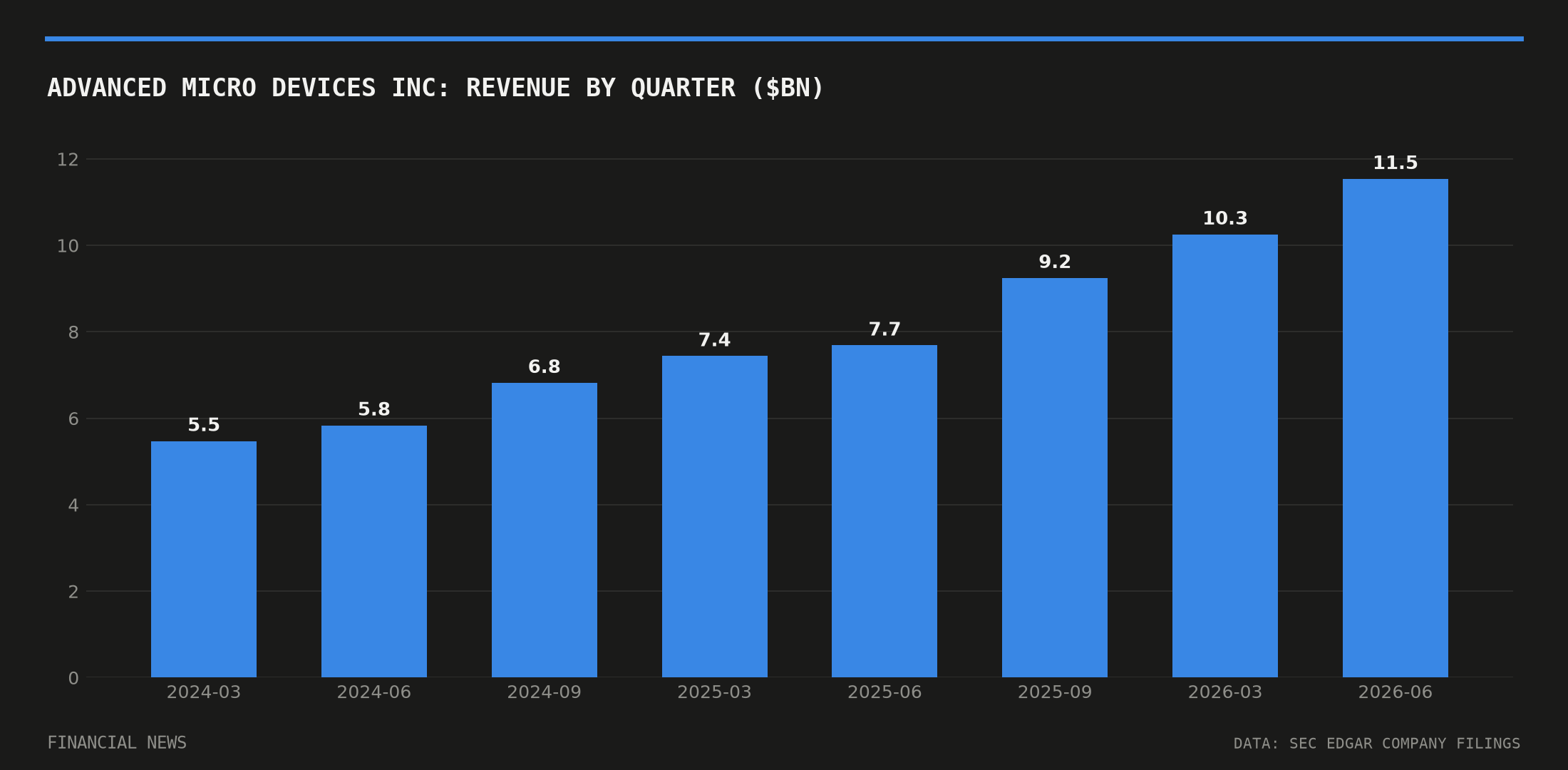Viewport: 1568px width, 770px height.
Task: Click the 5.5 value label
Action: [x=204, y=425]
